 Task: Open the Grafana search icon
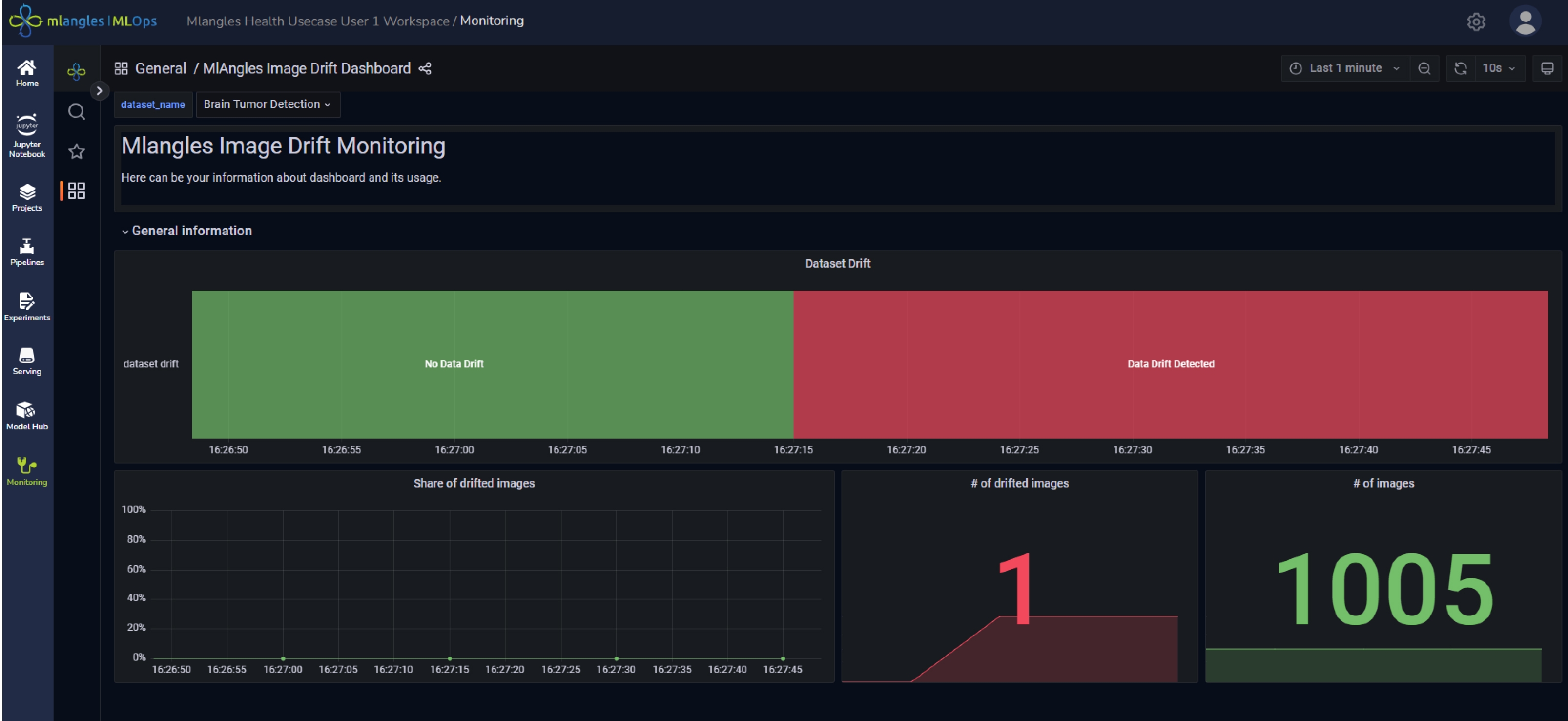click(76, 111)
